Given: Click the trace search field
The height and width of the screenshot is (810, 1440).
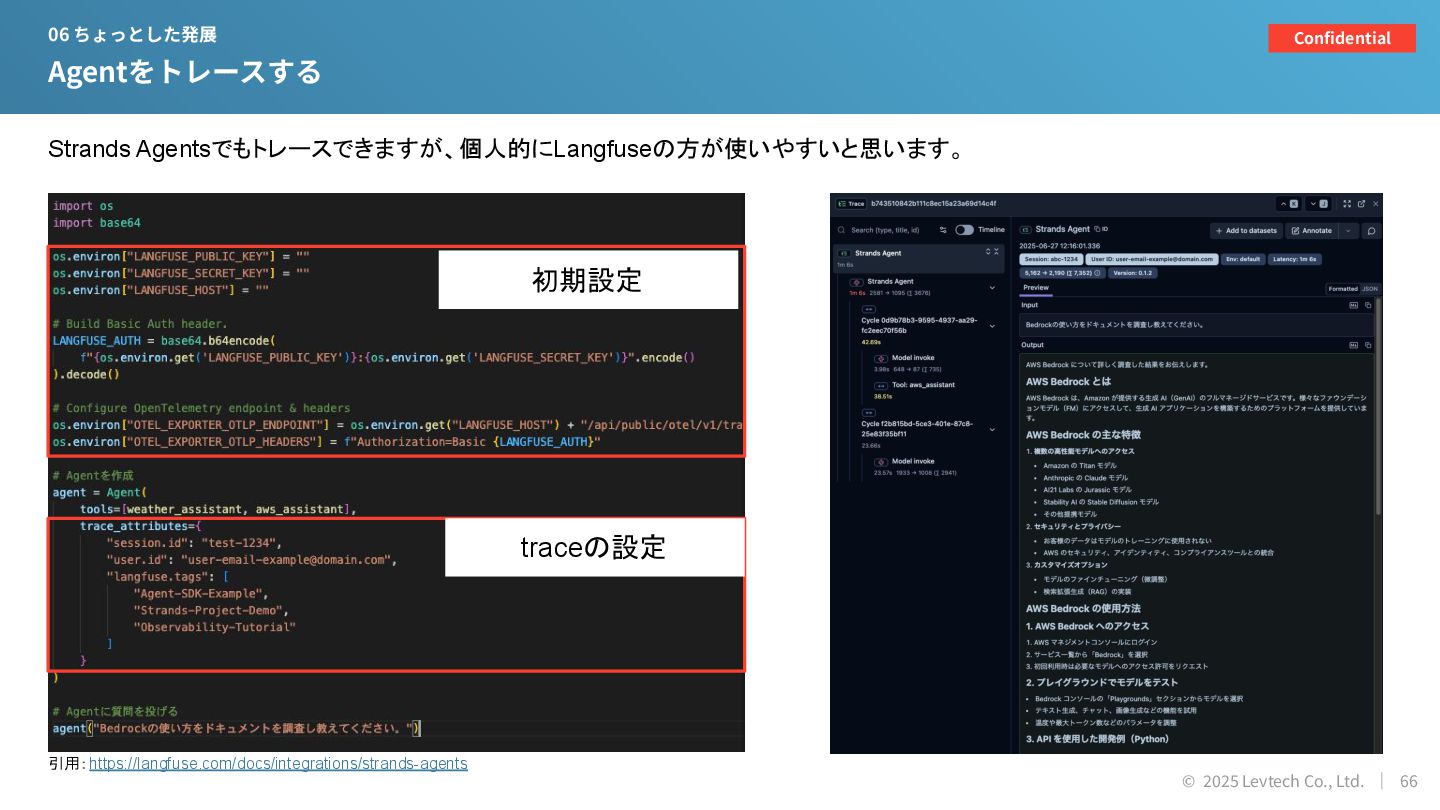Looking at the screenshot, I should pyautogui.click(x=885, y=230).
